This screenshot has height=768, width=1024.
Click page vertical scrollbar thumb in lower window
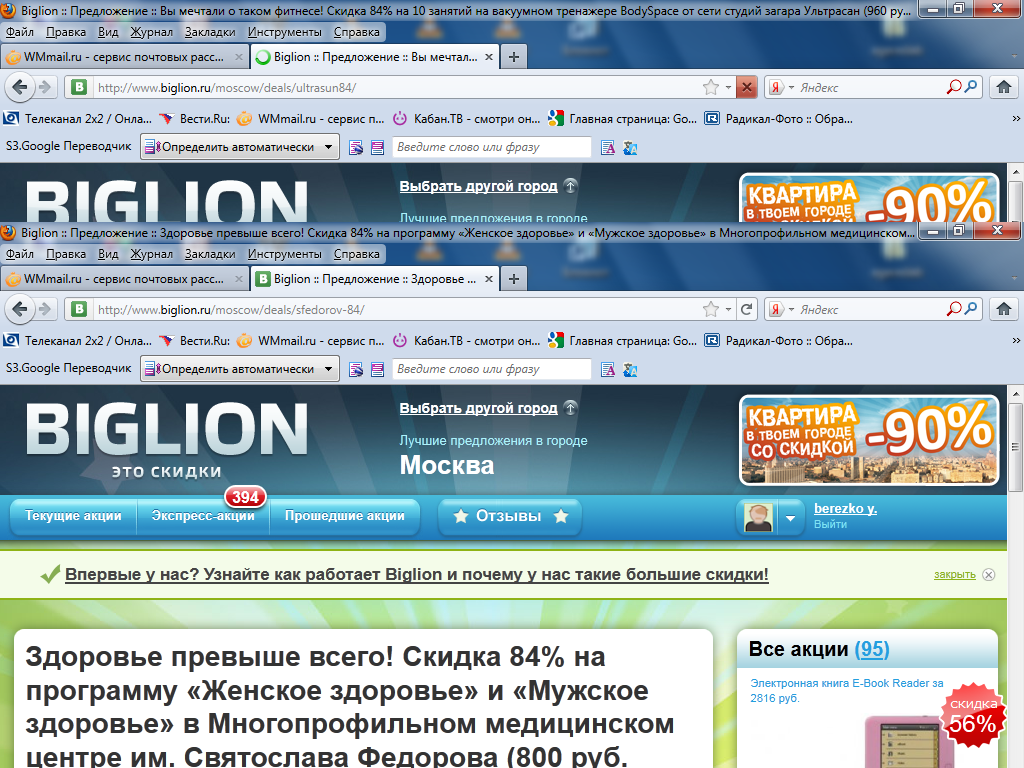click(1015, 447)
